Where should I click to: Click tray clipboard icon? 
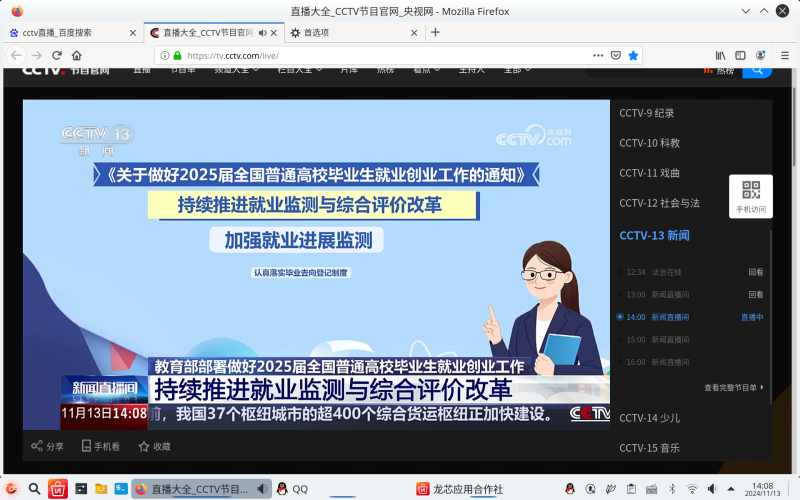(x=631, y=489)
